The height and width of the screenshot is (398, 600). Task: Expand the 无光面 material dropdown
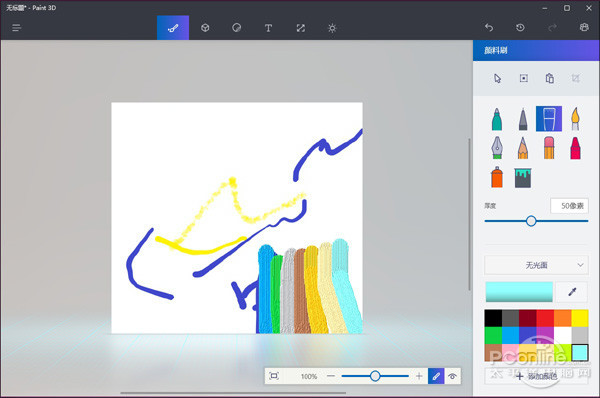(535, 265)
